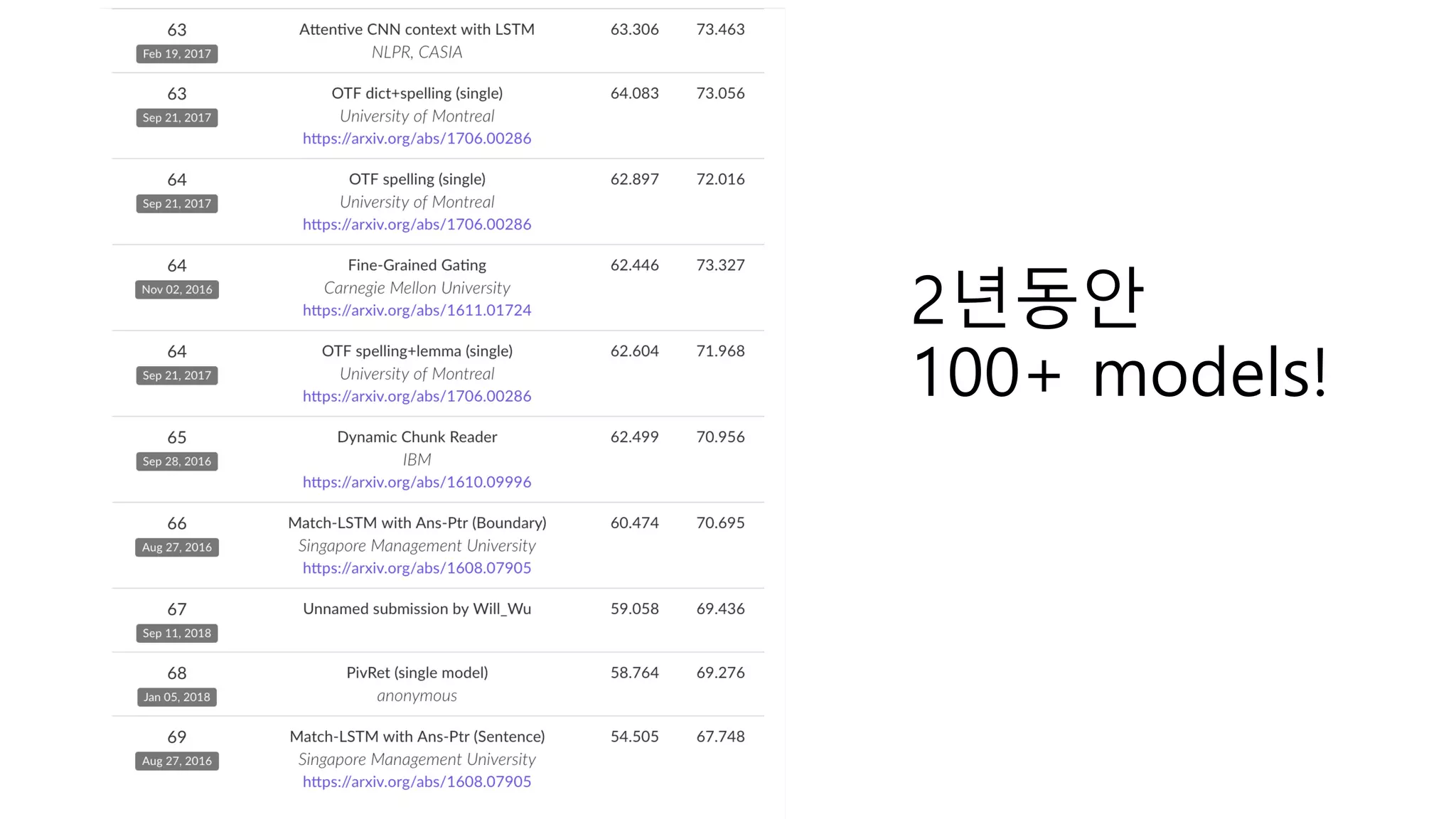Click Singapore Management University under Boundary model
This screenshot has width=1456, height=819.
(417, 546)
